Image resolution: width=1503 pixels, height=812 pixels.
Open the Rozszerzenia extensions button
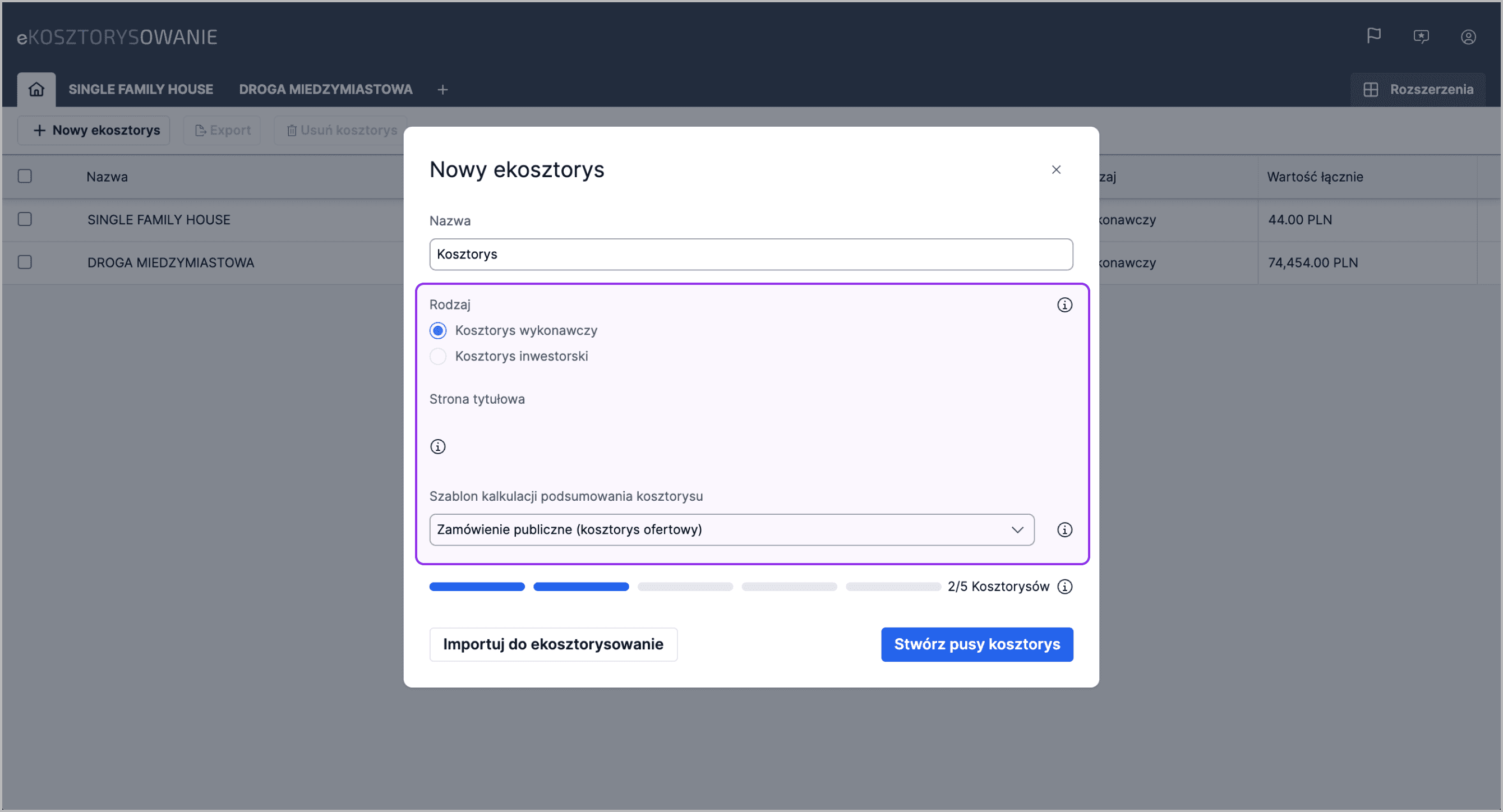(x=1418, y=89)
